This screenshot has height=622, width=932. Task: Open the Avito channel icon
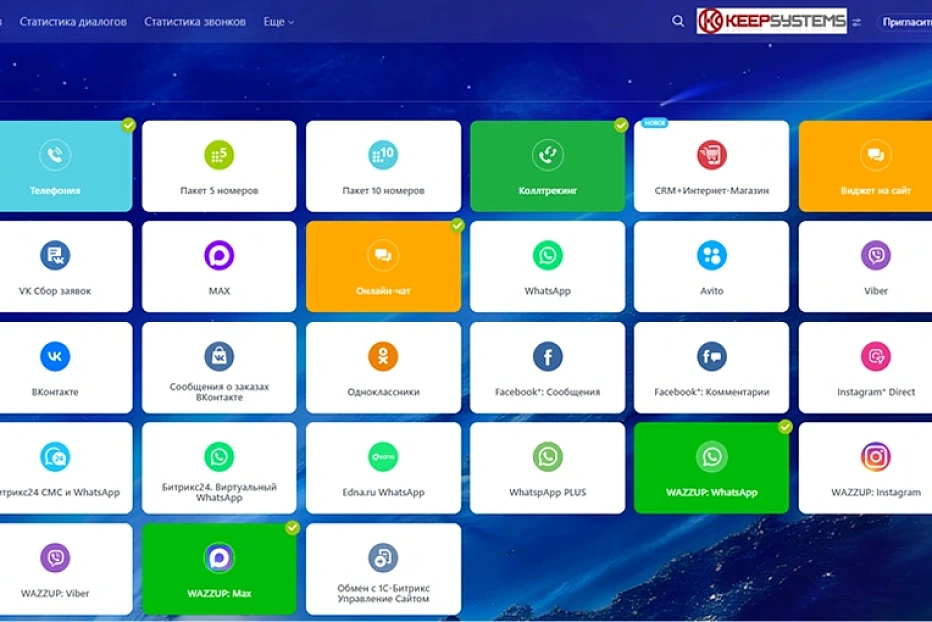(711, 256)
